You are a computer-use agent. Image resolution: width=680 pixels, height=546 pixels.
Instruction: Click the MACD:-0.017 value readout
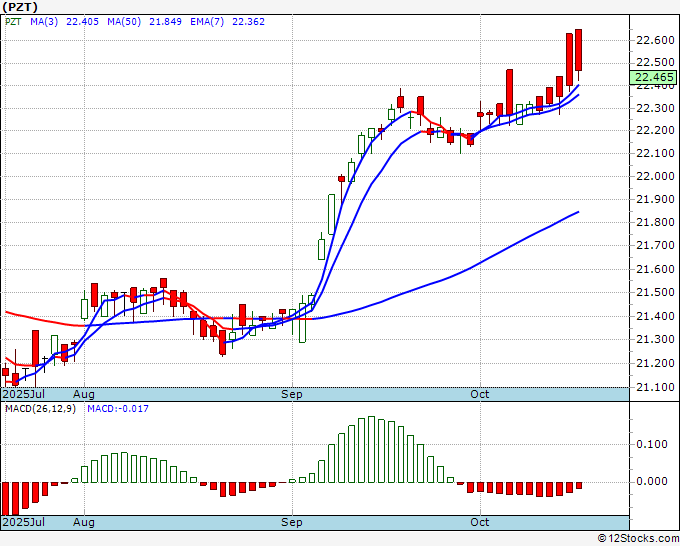pyautogui.click(x=118, y=409)
